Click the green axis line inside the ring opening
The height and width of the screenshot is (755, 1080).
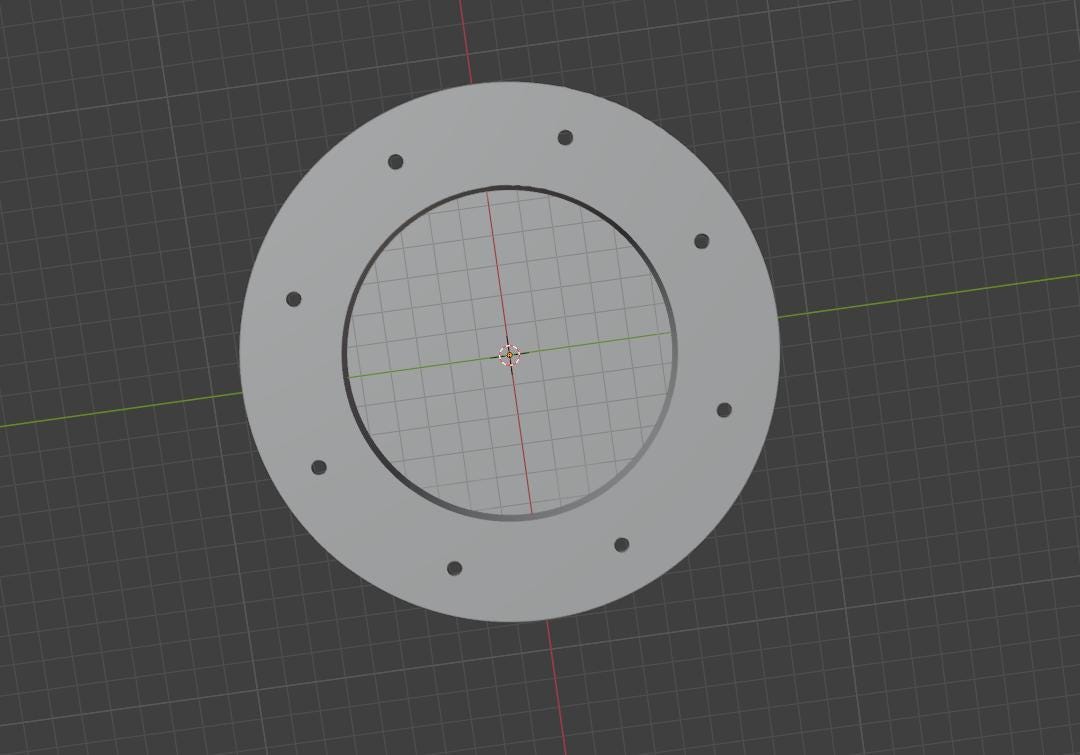coord(592,343)
